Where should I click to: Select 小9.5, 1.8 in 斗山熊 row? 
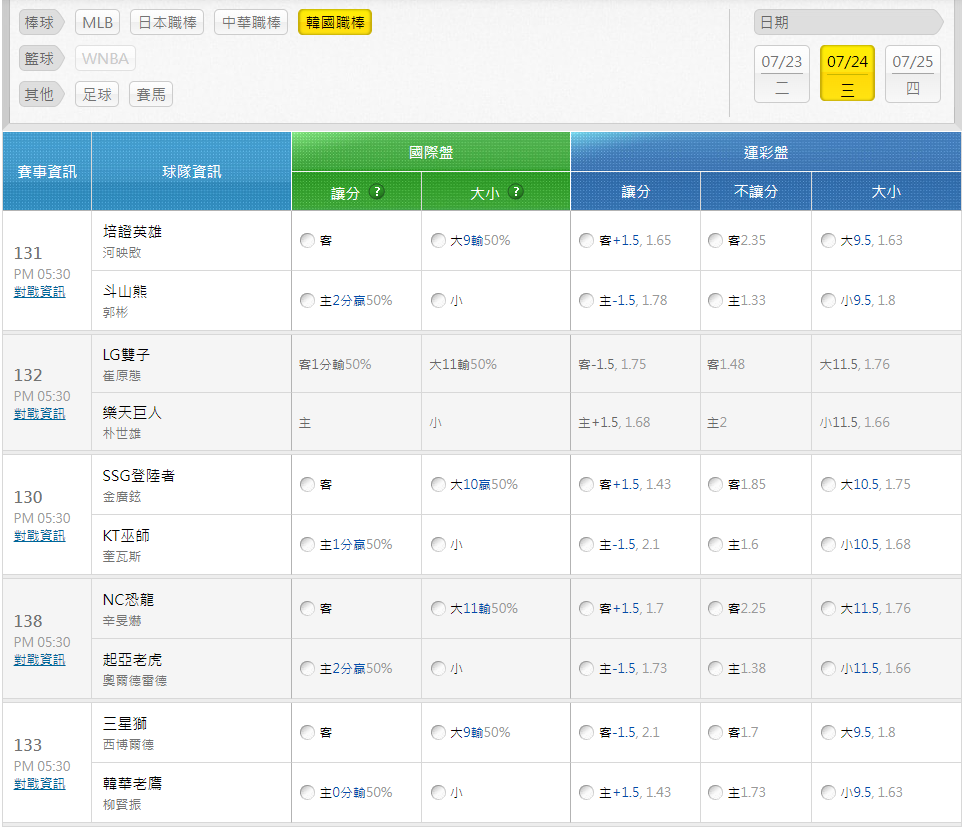(829, 301)
